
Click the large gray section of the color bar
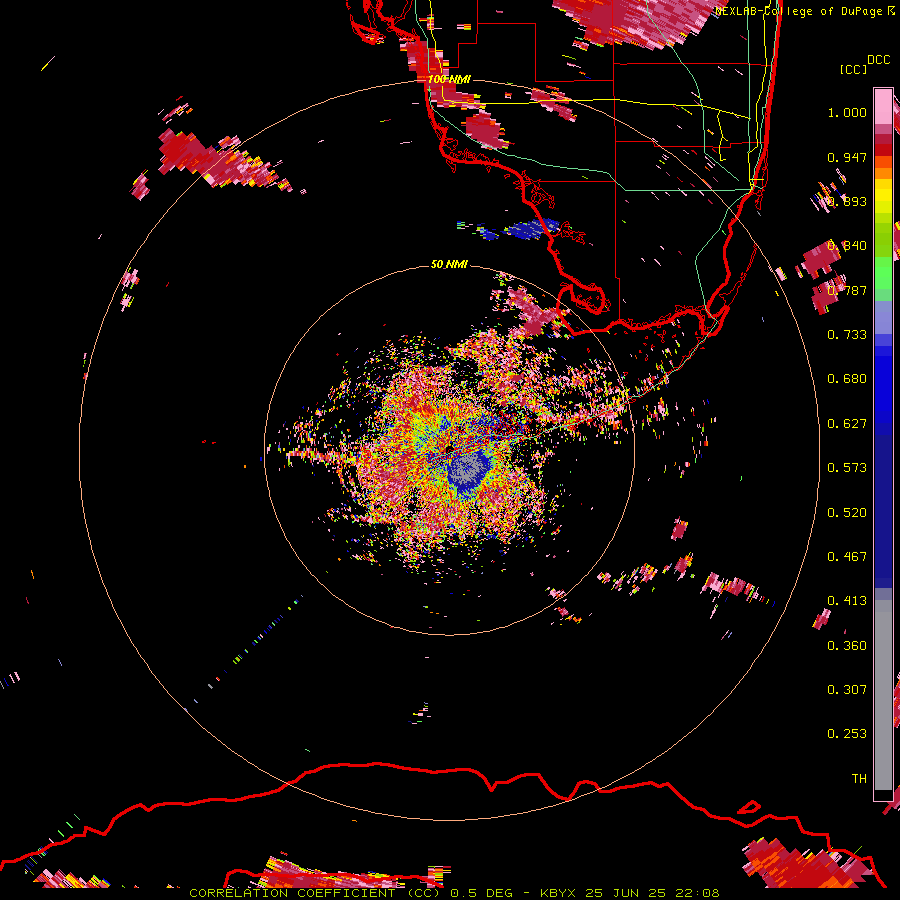click(883, 695)
